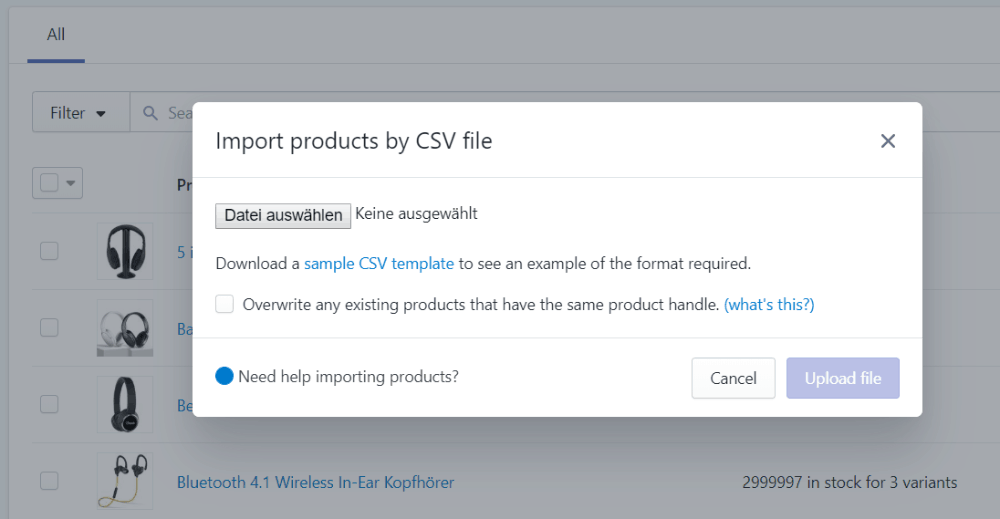
Task: Tick the checkbox for the third product row
Action: tap(49, 404)
